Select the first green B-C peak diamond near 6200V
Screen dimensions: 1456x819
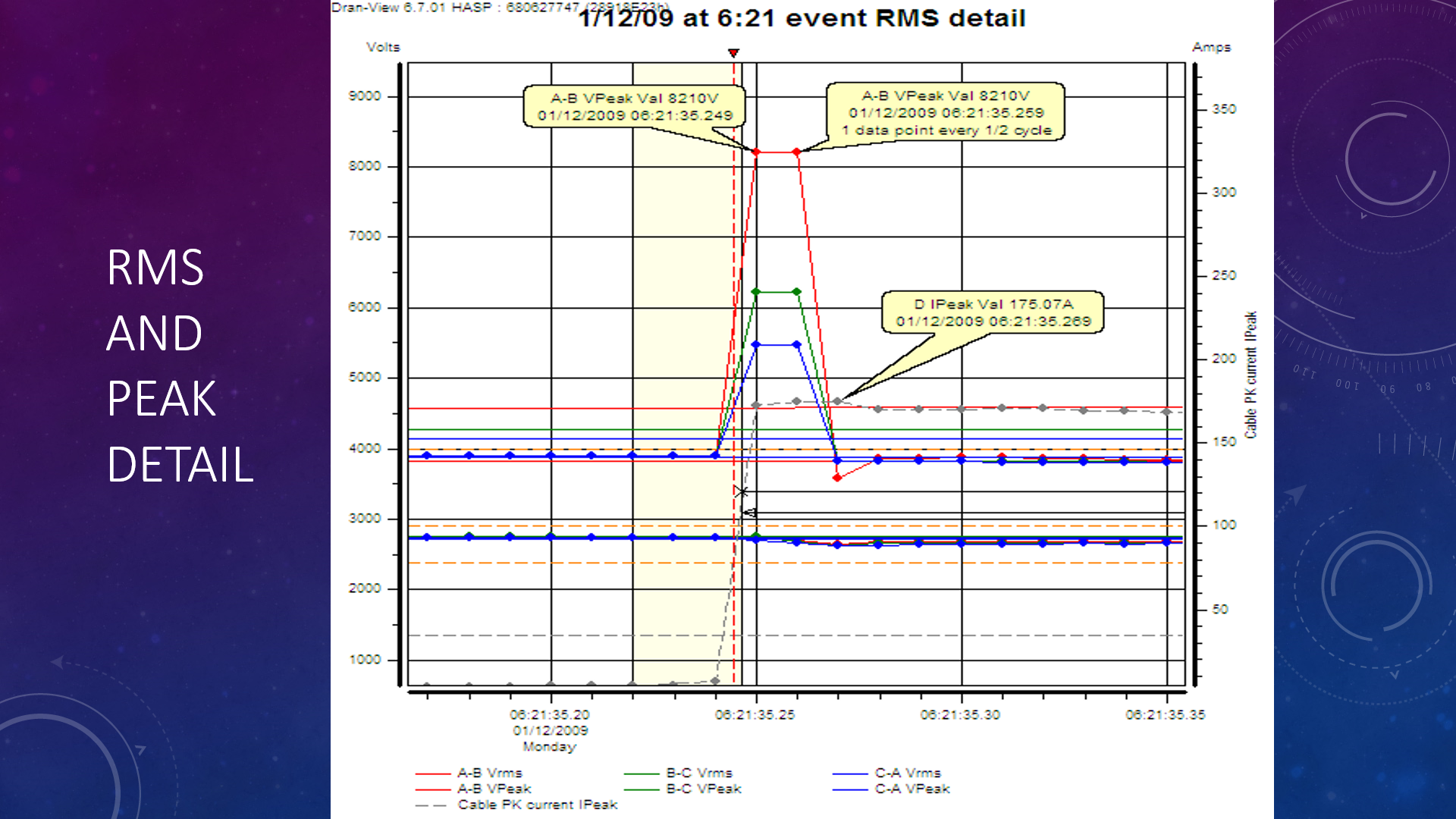click(755, 292)
